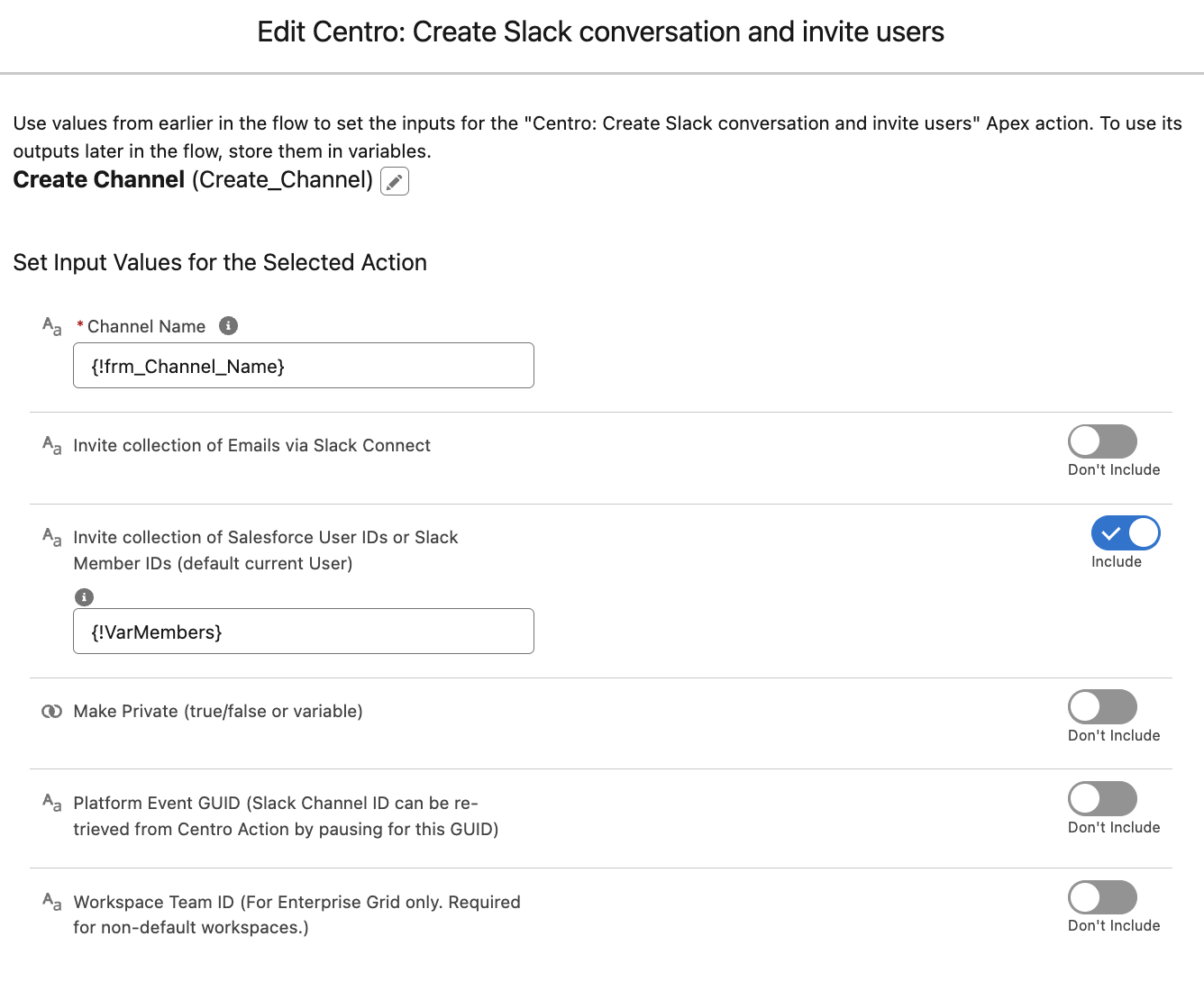This screenshot has width=1204, height=982.
Task: Turn off the Salesforce User IDs Include toggle
Action: [x=1126, y=533]
